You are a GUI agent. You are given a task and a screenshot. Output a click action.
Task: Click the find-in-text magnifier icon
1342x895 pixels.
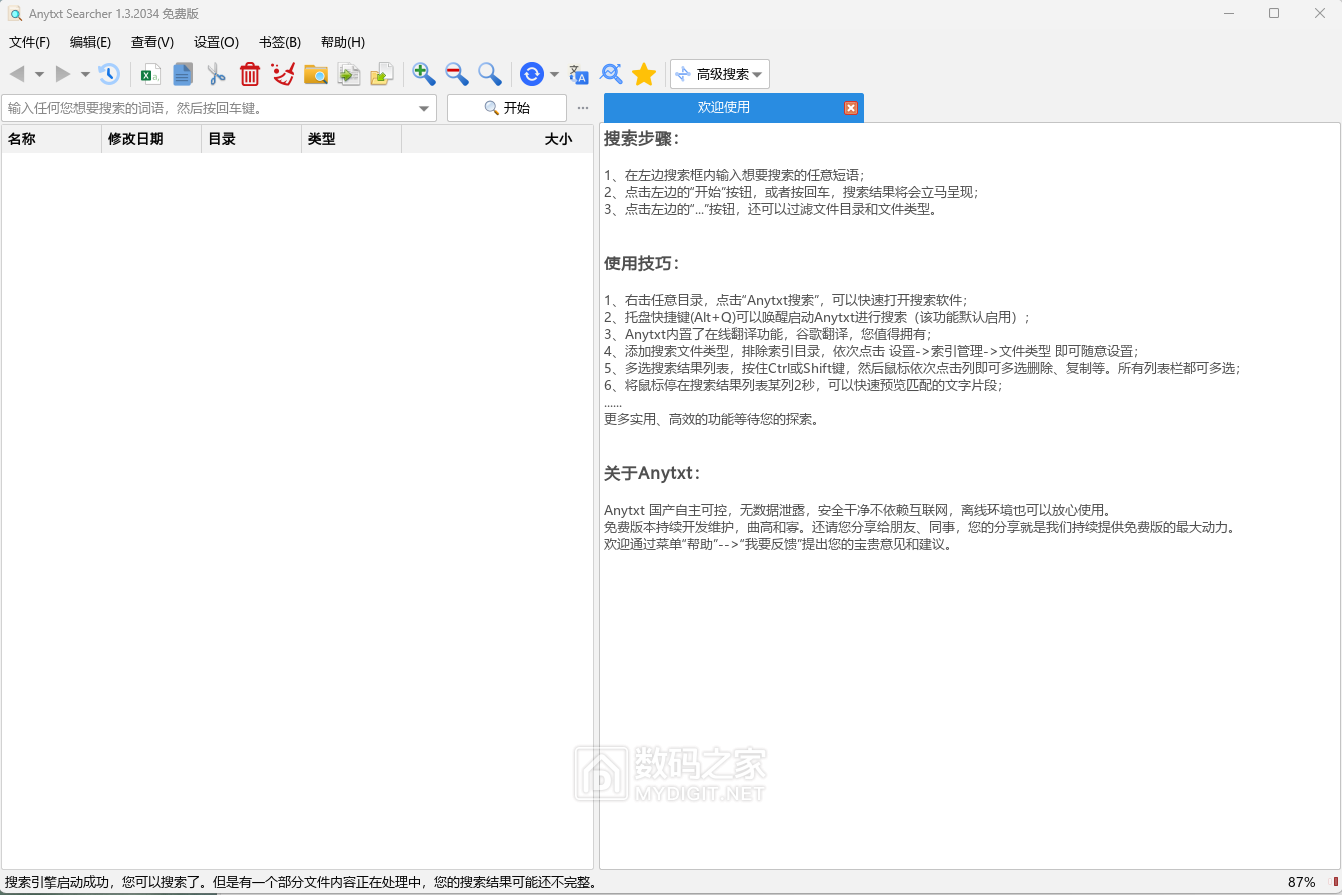pyautogui.click(x=612, y=74)
